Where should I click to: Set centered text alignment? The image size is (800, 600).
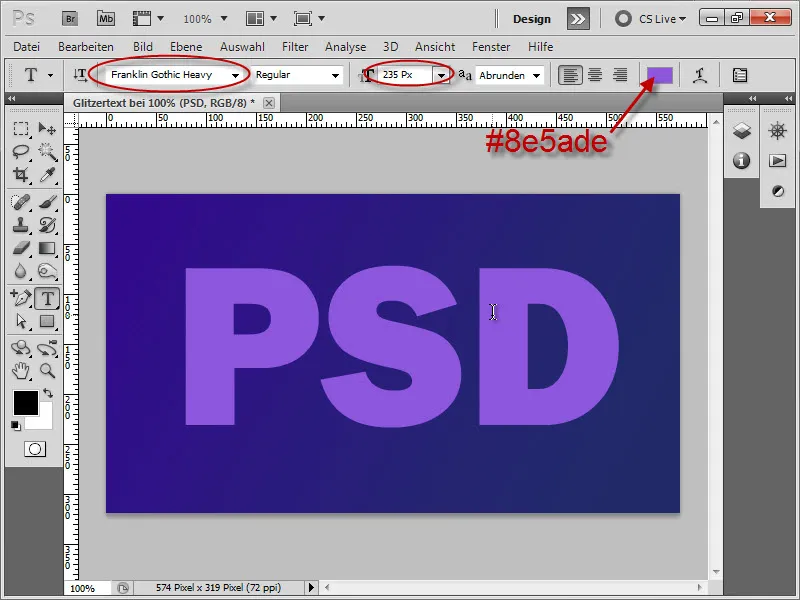click(595, 76)
